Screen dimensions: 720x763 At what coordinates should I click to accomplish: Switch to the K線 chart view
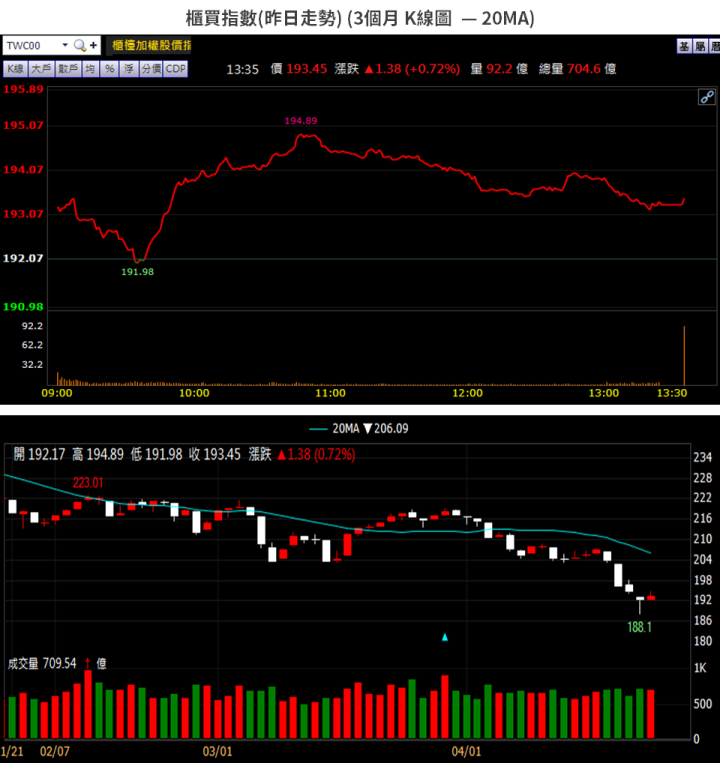tap(15, 69)
